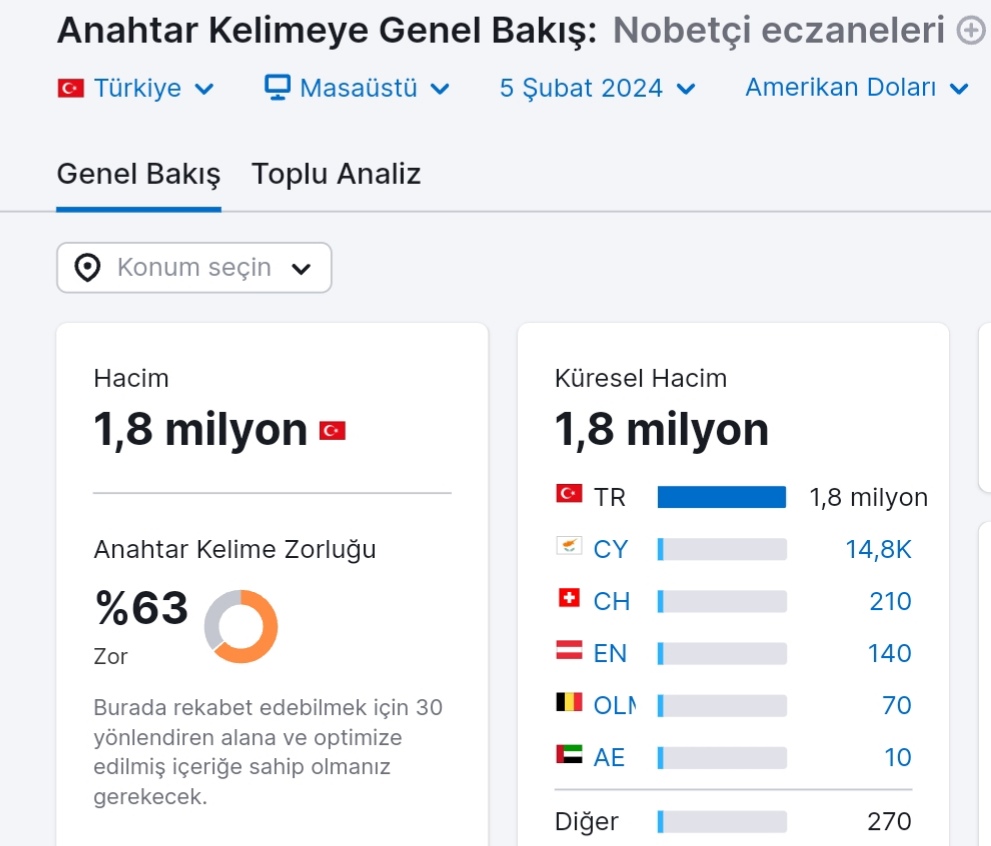
Task: Click the 14,8K volume value link
Action: click(879, 549)
